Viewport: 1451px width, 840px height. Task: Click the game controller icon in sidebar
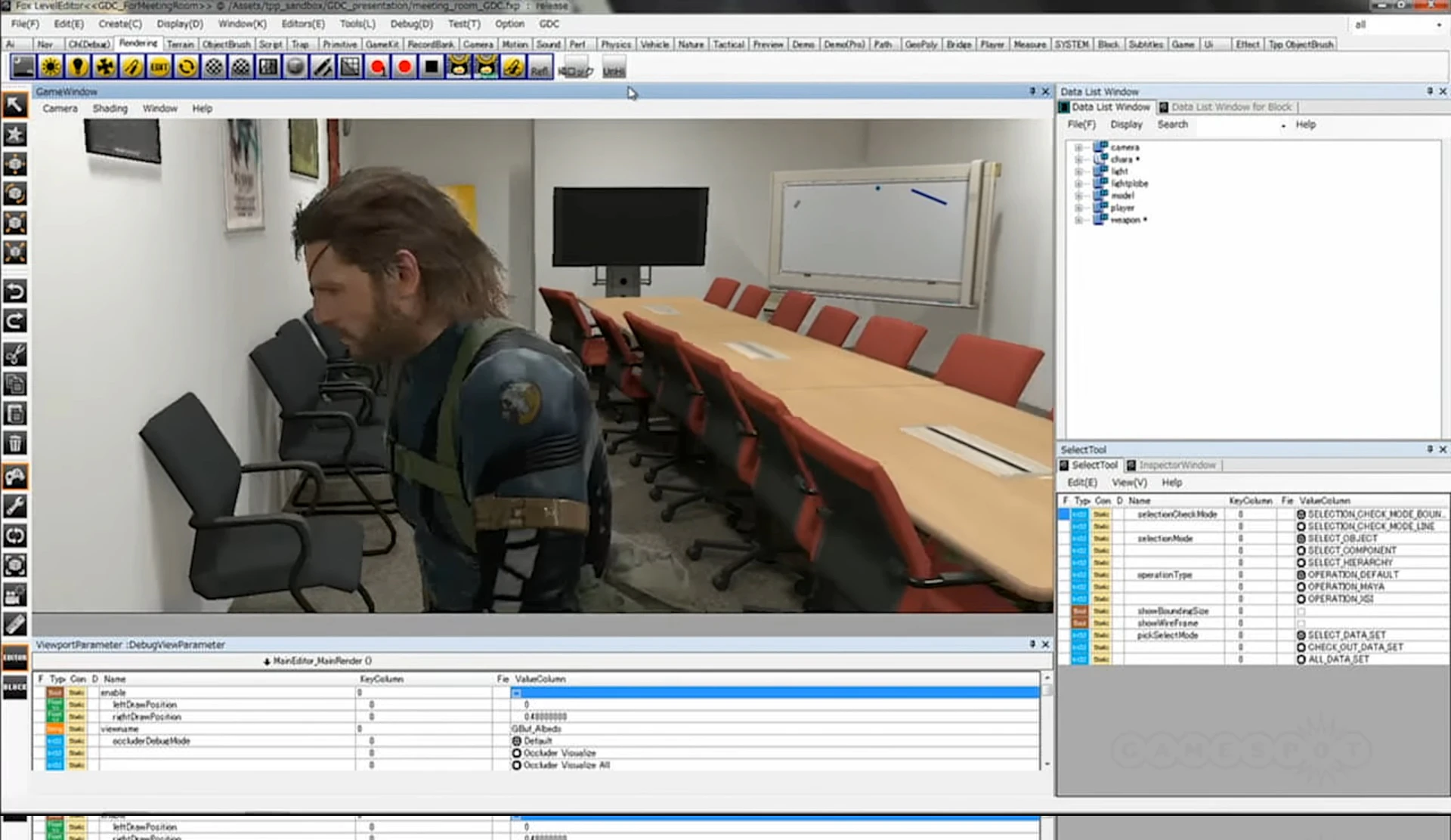click(15, 476)
